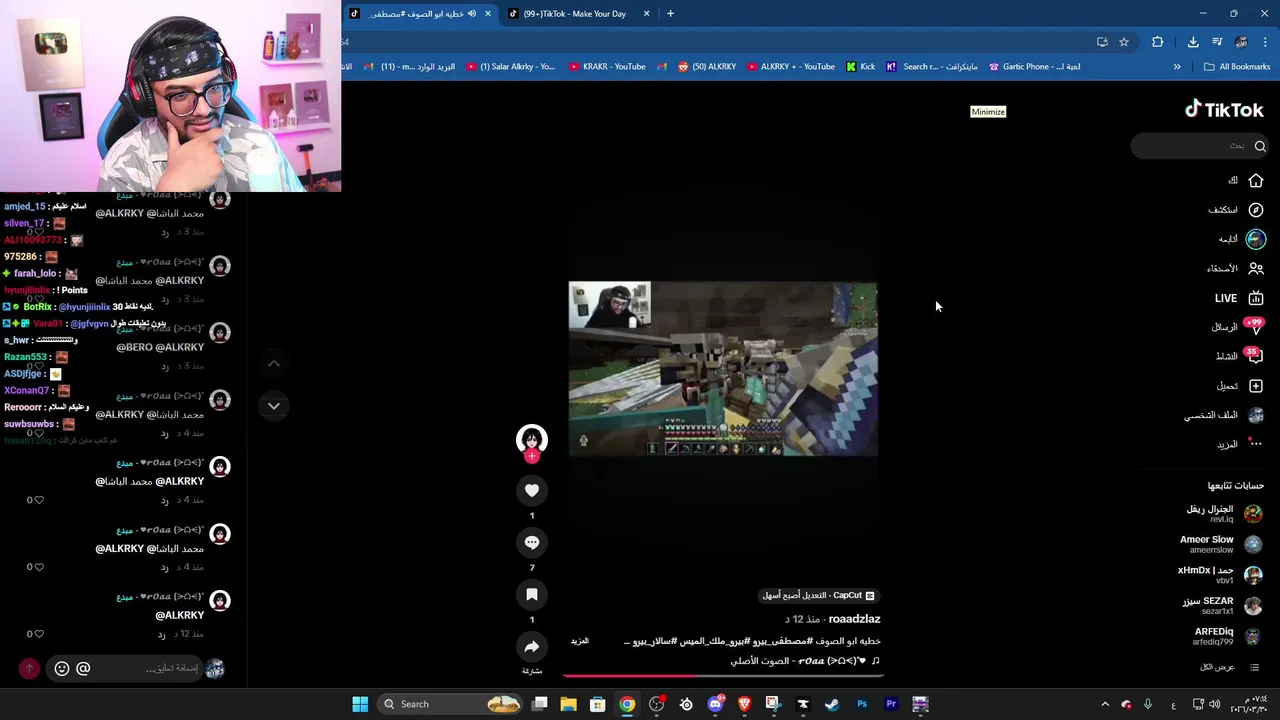Click the search magnifier icon in TikTok
The width and height of the screenshot is (1280, 720).
pyautogui.click(x=1260, y=146)
